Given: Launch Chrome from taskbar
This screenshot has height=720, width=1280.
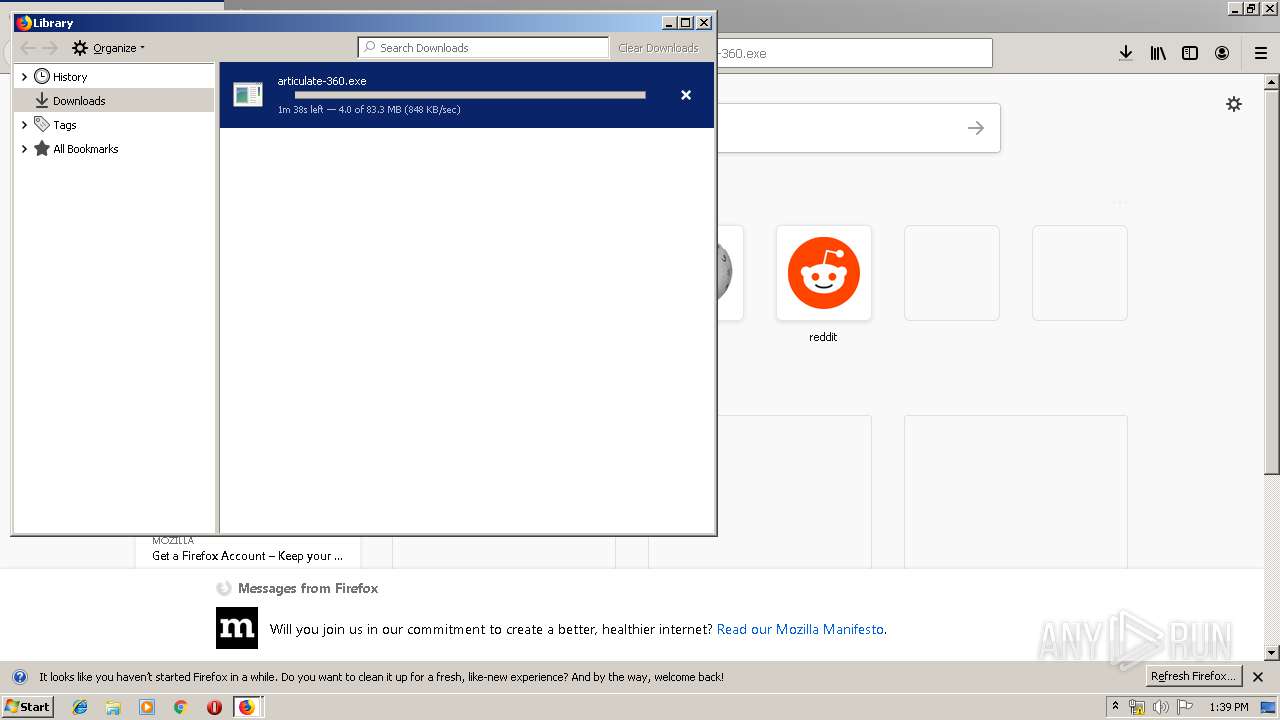Looking at the screenshot, I should click(x=180, y=707).
